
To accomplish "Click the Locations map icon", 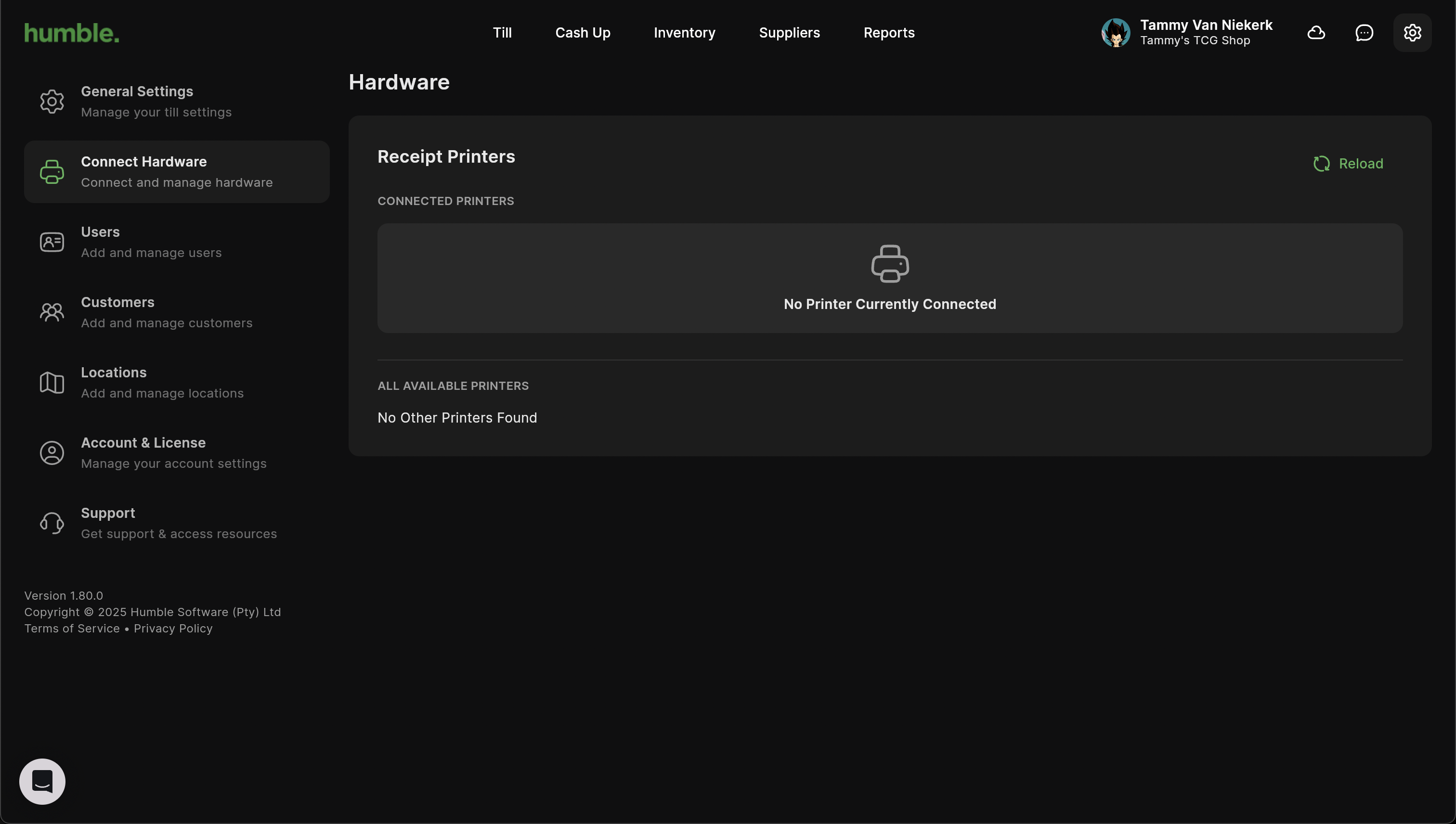I will point(52,383).
